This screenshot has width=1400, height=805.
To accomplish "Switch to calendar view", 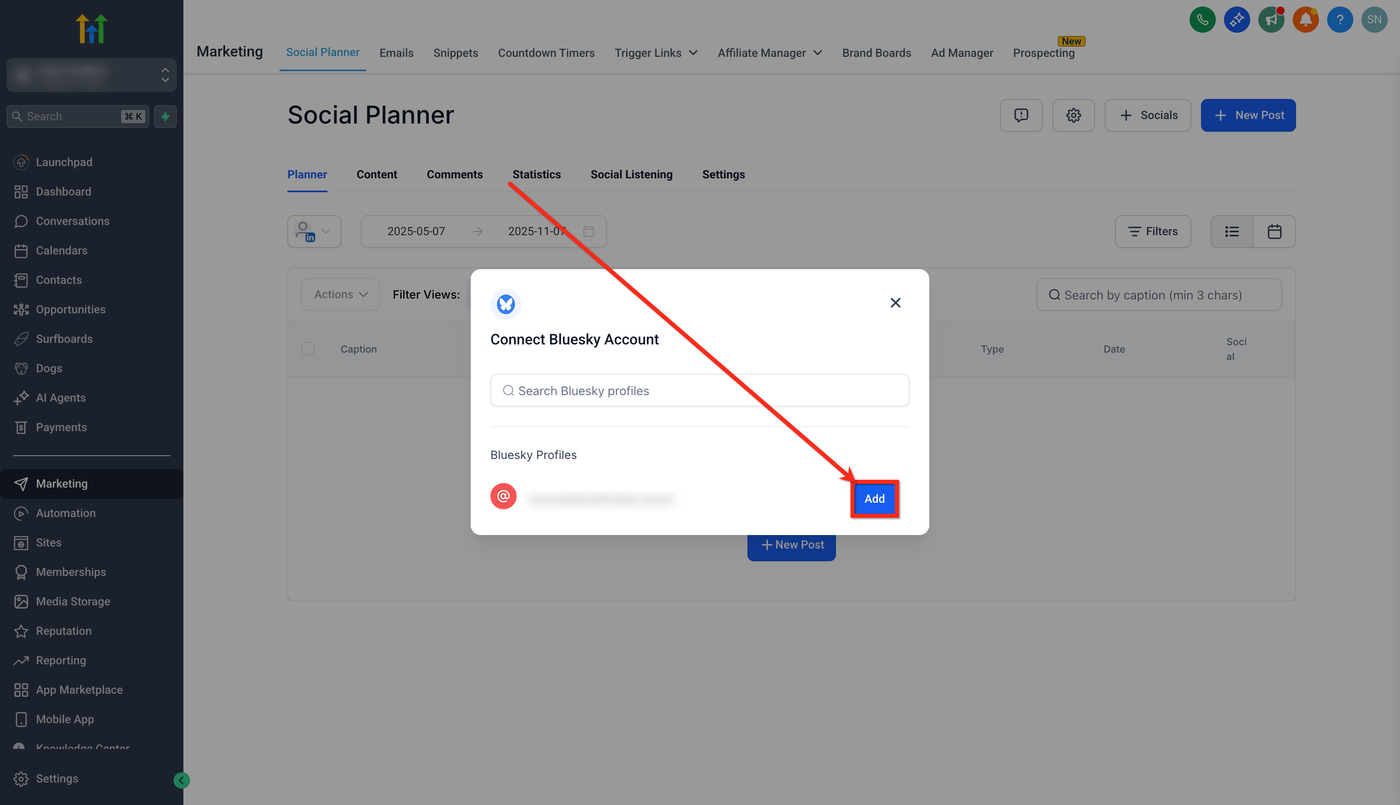I will (x=1275, y=231).
